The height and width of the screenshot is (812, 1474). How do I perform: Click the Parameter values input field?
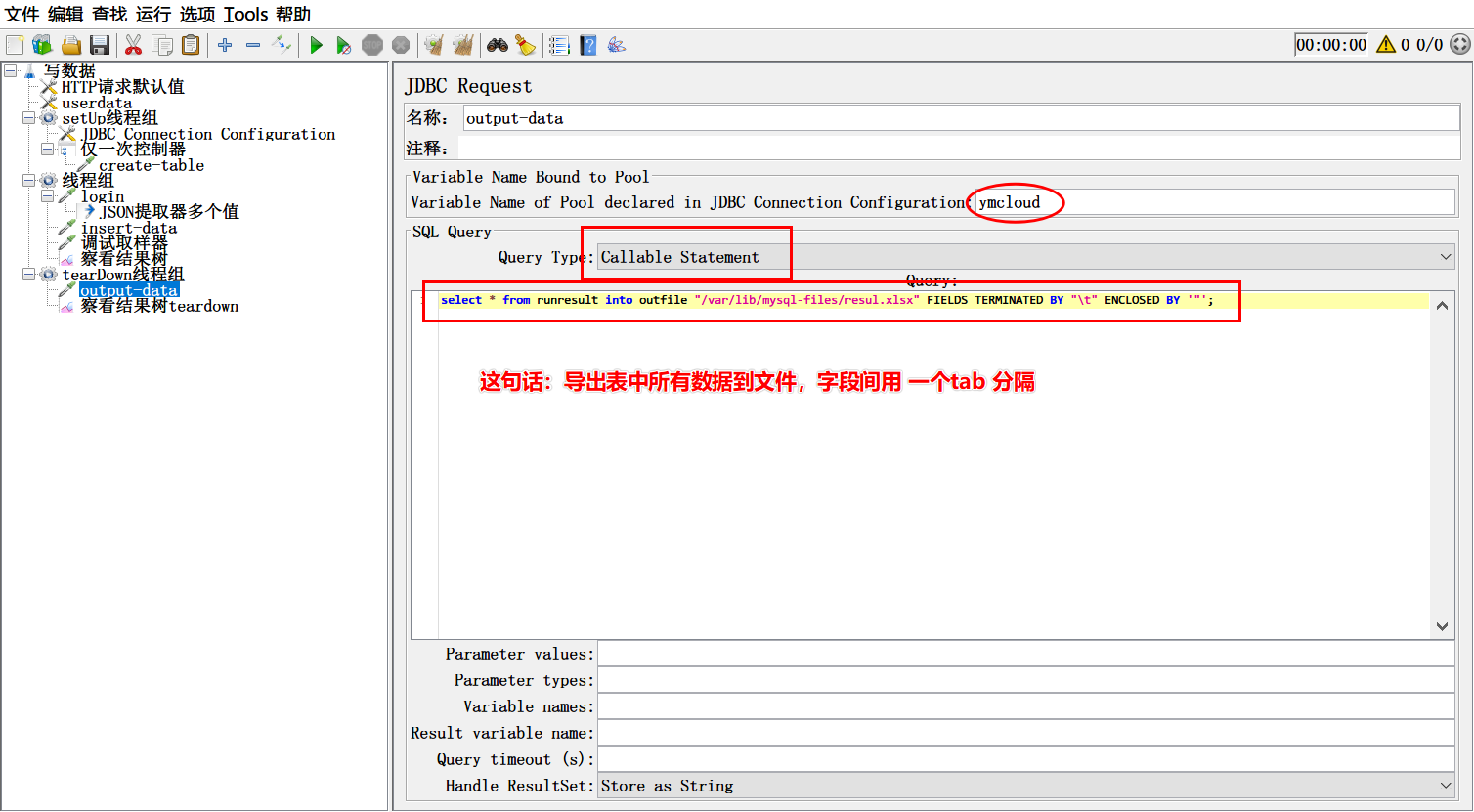tap(1025, 654)
